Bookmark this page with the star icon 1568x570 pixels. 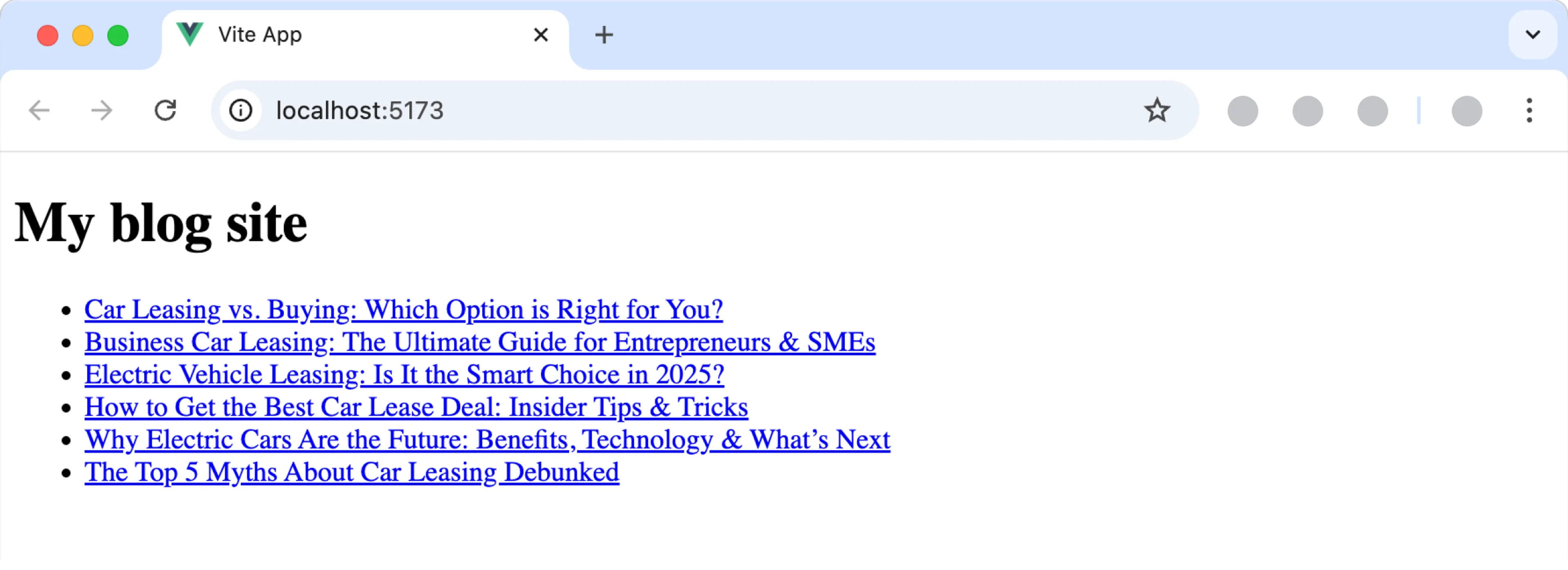point(1156,110)
